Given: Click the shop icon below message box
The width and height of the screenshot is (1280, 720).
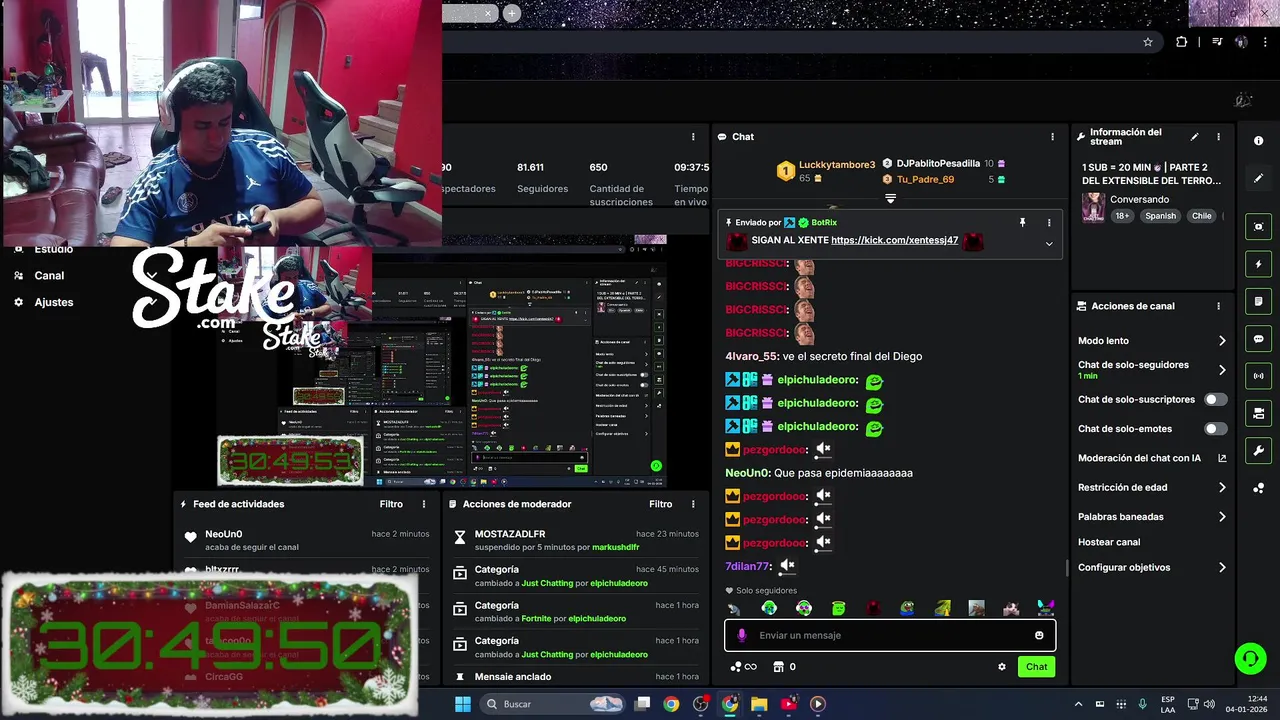Looking at the screenshot, I should coord(778,667).
